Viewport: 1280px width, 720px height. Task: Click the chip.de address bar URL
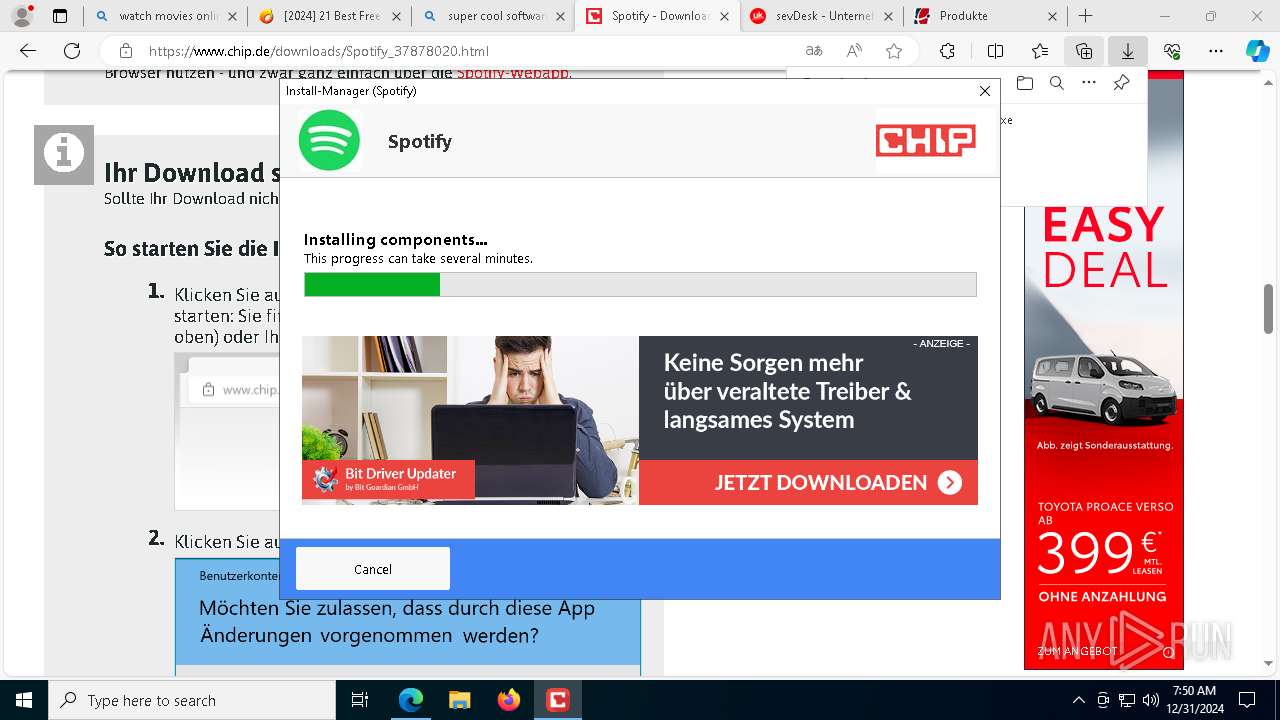click(x=319, y=51)
